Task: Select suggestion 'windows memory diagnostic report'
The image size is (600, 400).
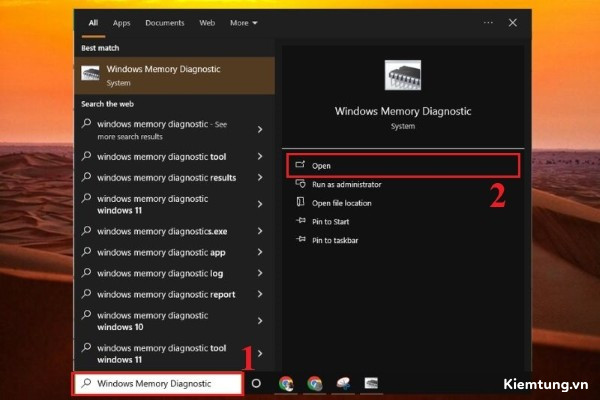Action: pos(174,294)
